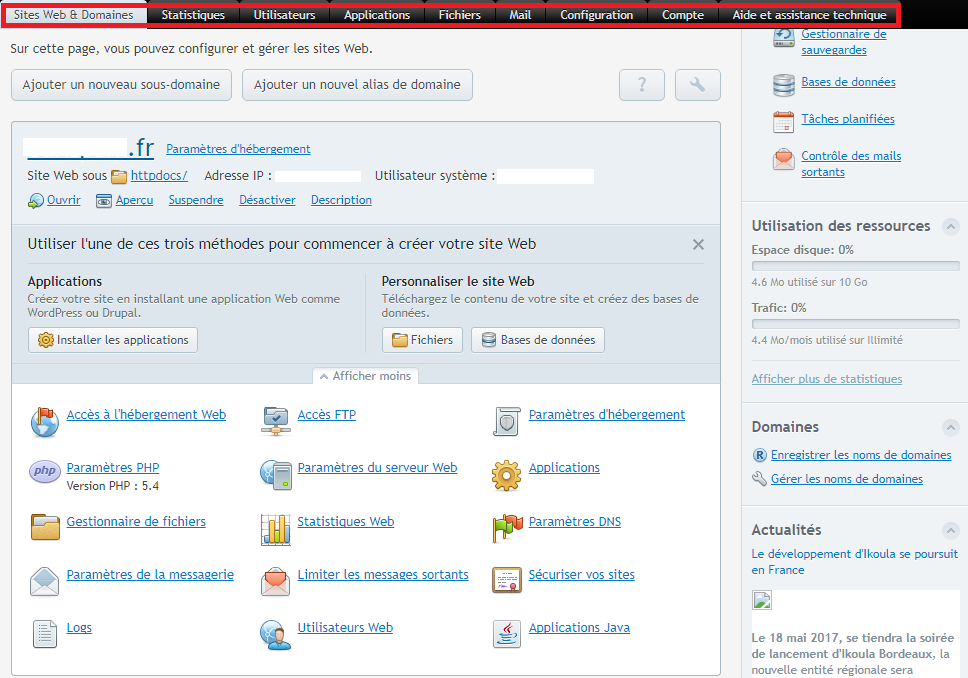The image size is (968, 678).
Task: Click the certificate icon for Sécuriser vos sites
Action: click(507, 580)
